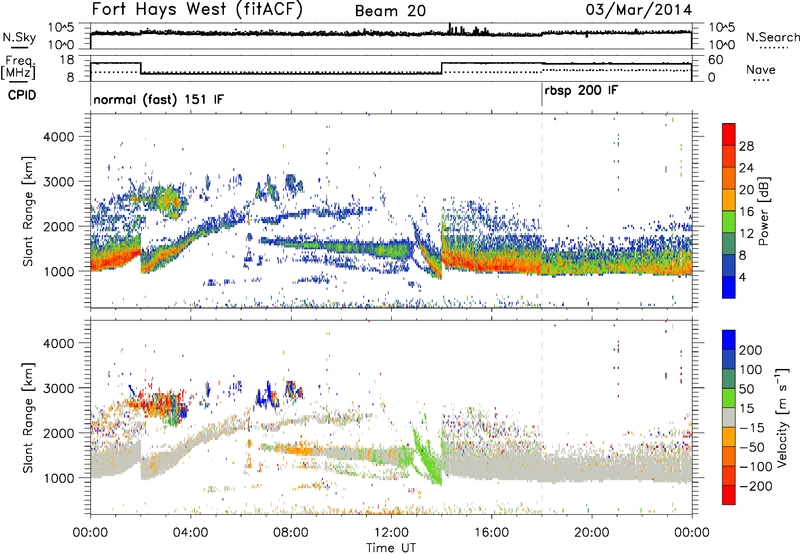Click velocity colorbar value '200'
The width and height of the screenshot is (800, 554).
coord(751,350)
